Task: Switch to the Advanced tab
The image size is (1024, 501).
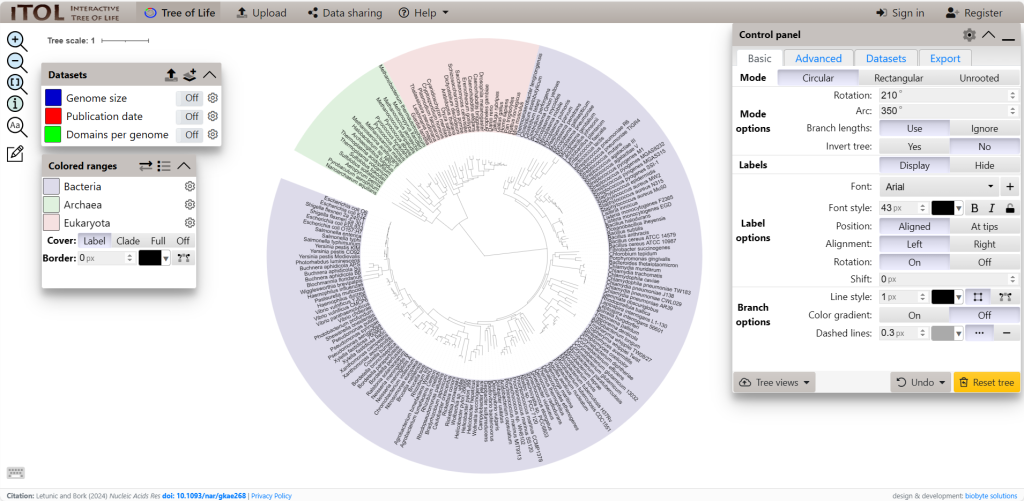Action: [818, 58]
